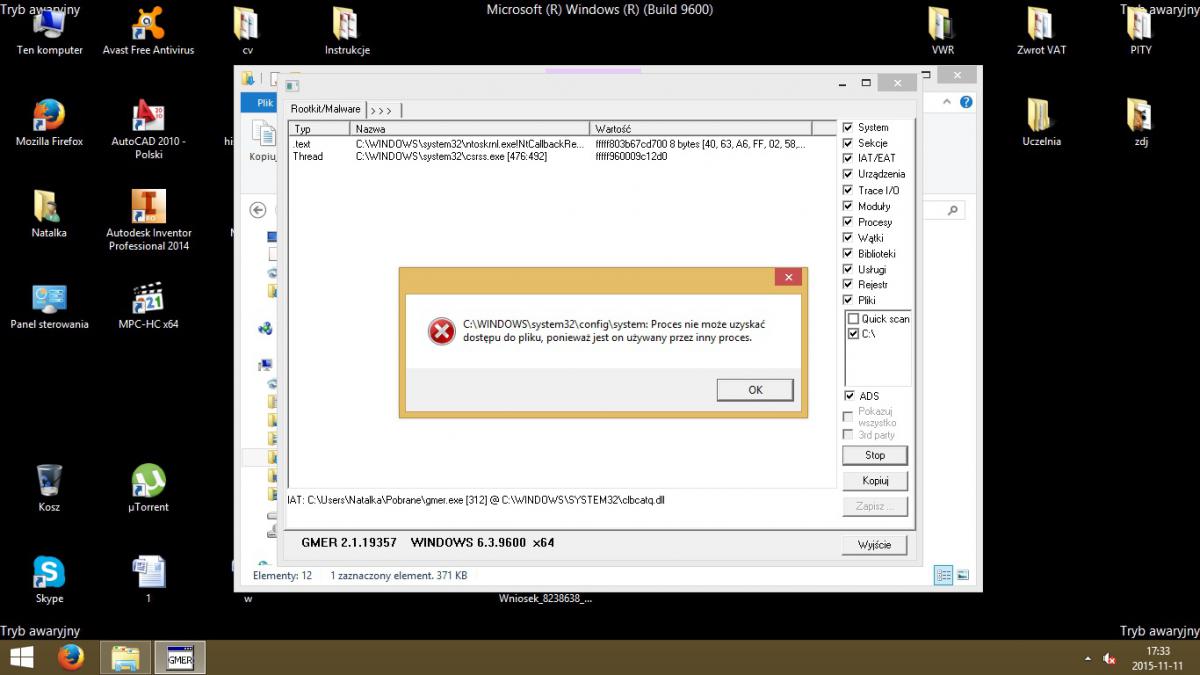Screen dimensions: 1200x675
Task: Click the Windows Start button
Action: [21, 657]
